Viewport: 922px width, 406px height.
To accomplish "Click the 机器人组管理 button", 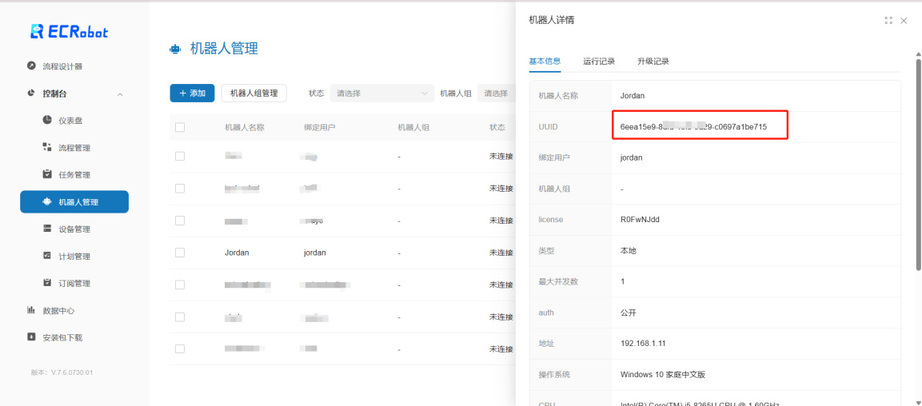I will [254, 93].
